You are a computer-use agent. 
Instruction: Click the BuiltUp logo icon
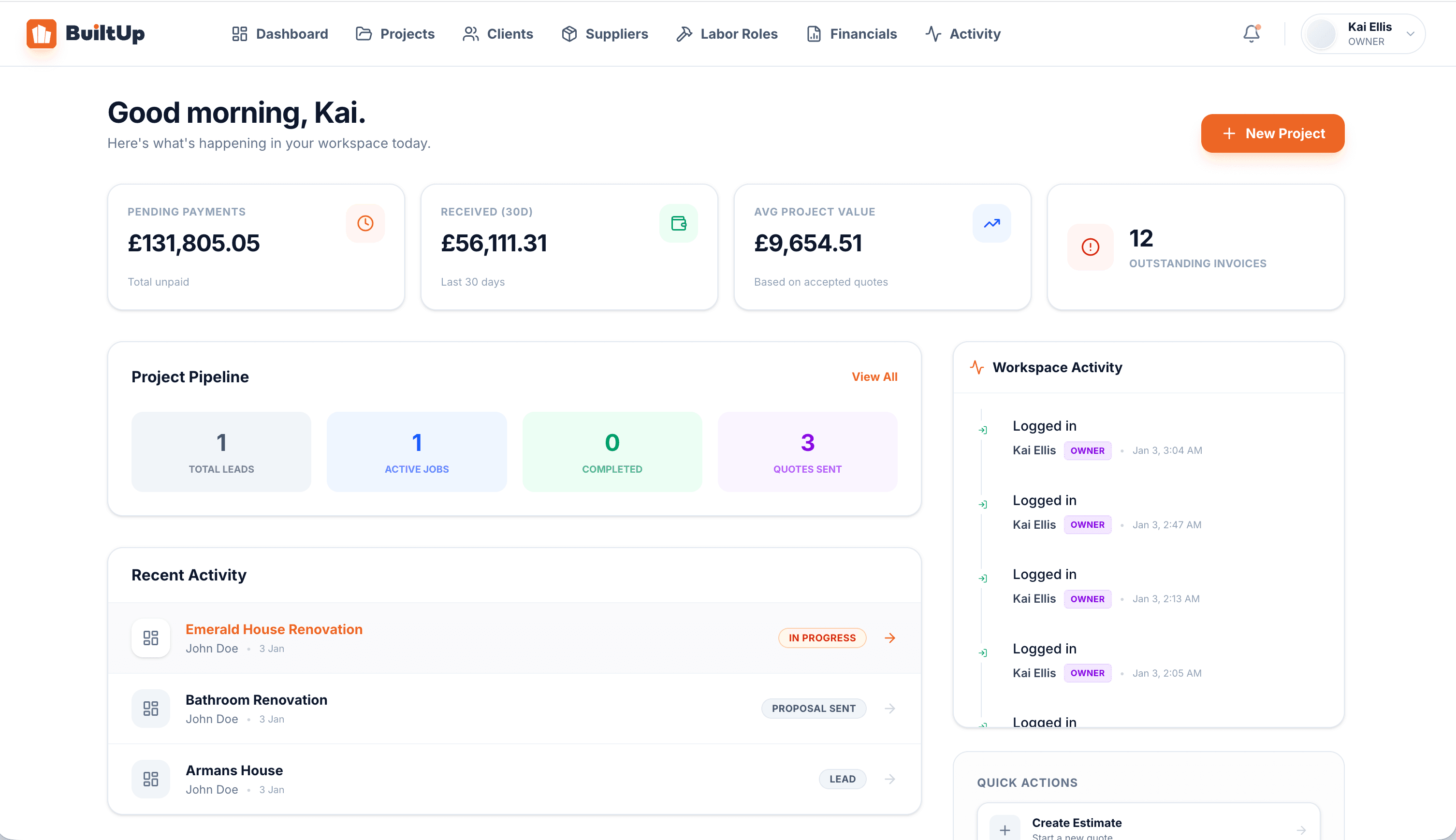tap(41, 33)
